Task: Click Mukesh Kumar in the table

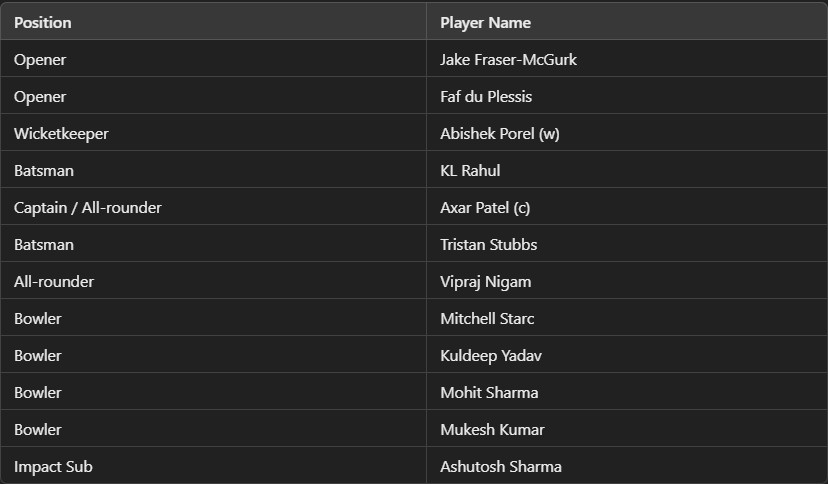Action: point(492,429)
